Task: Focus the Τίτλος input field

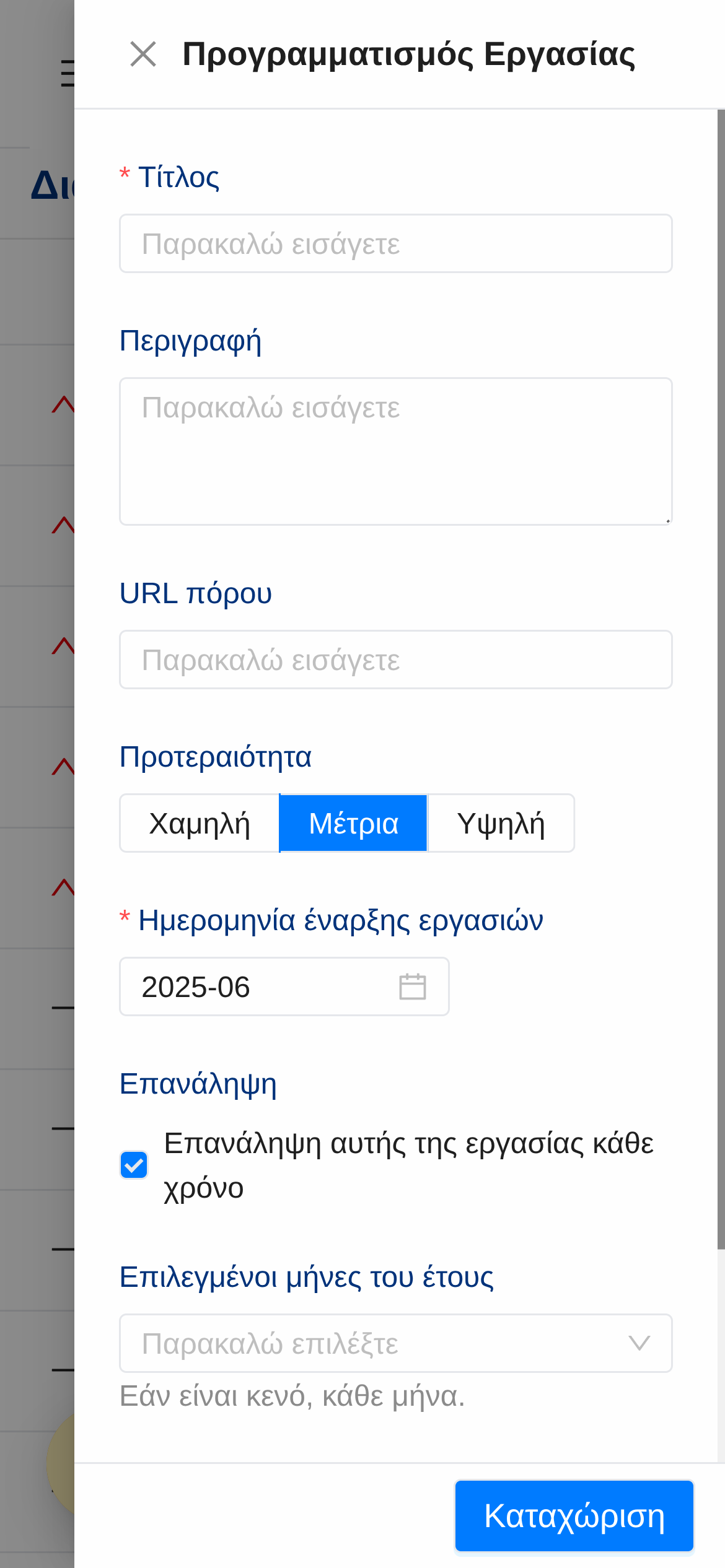Action: coord(395,243)
